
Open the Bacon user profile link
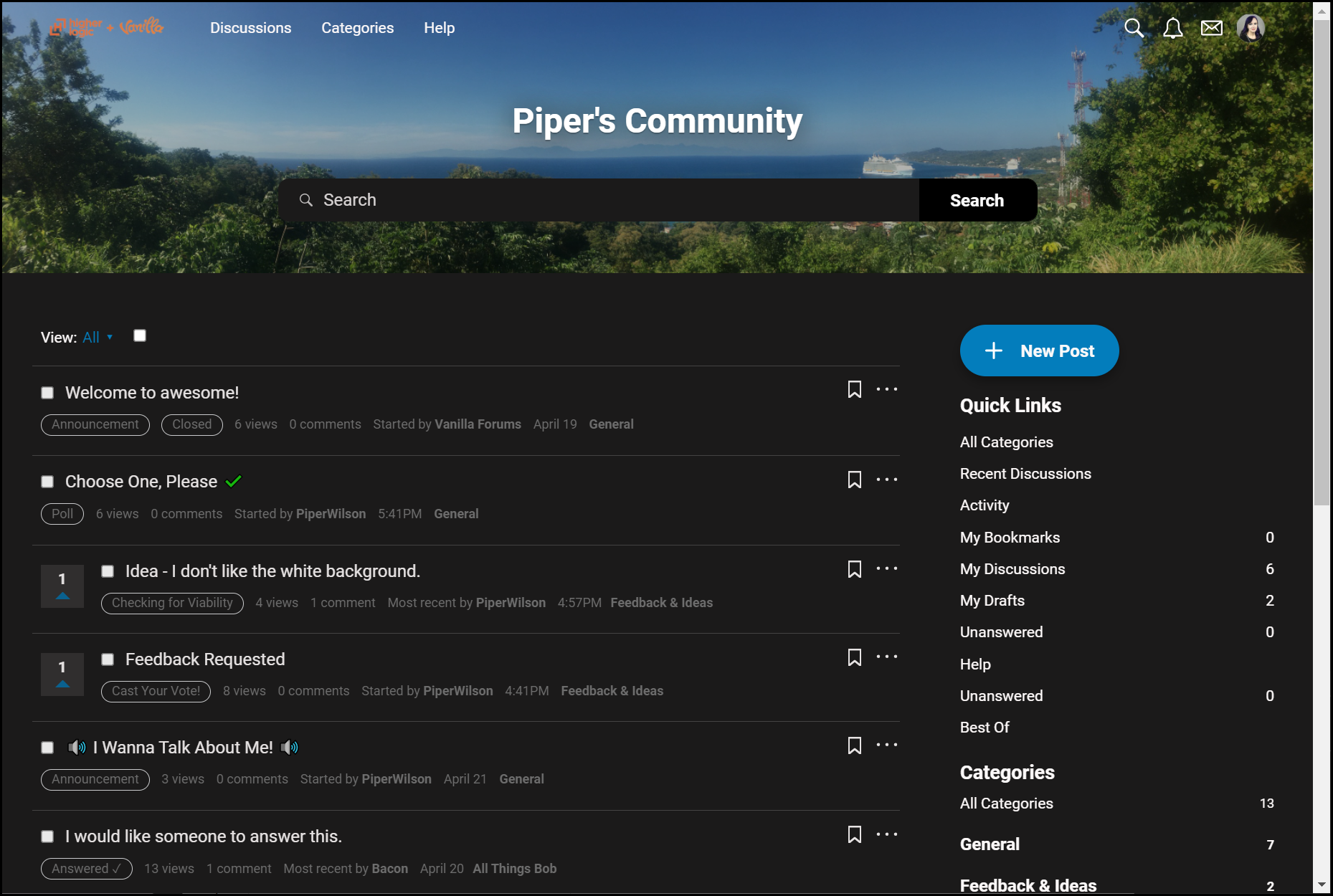pyautogui.click(x=389, y=869)
